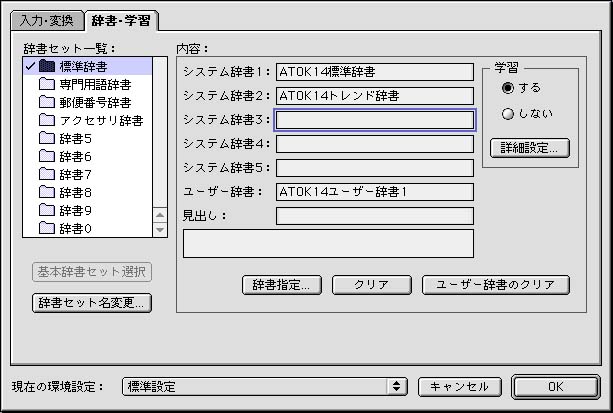Click the disabled 基本辞書セット選択 button
The image size is (613, 413).
tap(92, 271)
